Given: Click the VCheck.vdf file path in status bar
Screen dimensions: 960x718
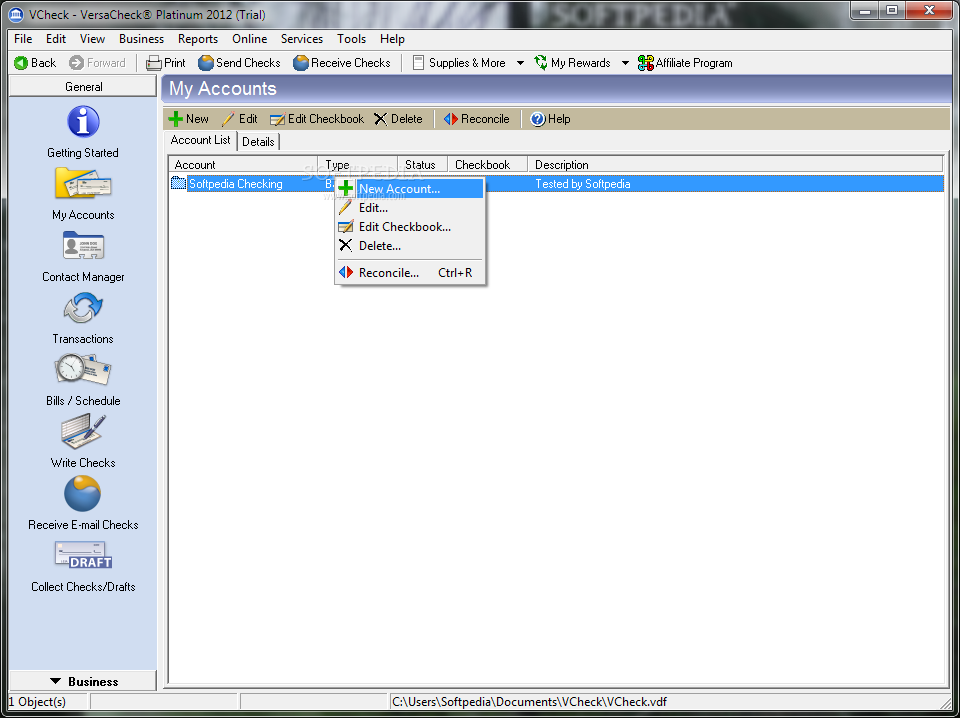Looking at the screenshot, I should (x=530, y=701).
